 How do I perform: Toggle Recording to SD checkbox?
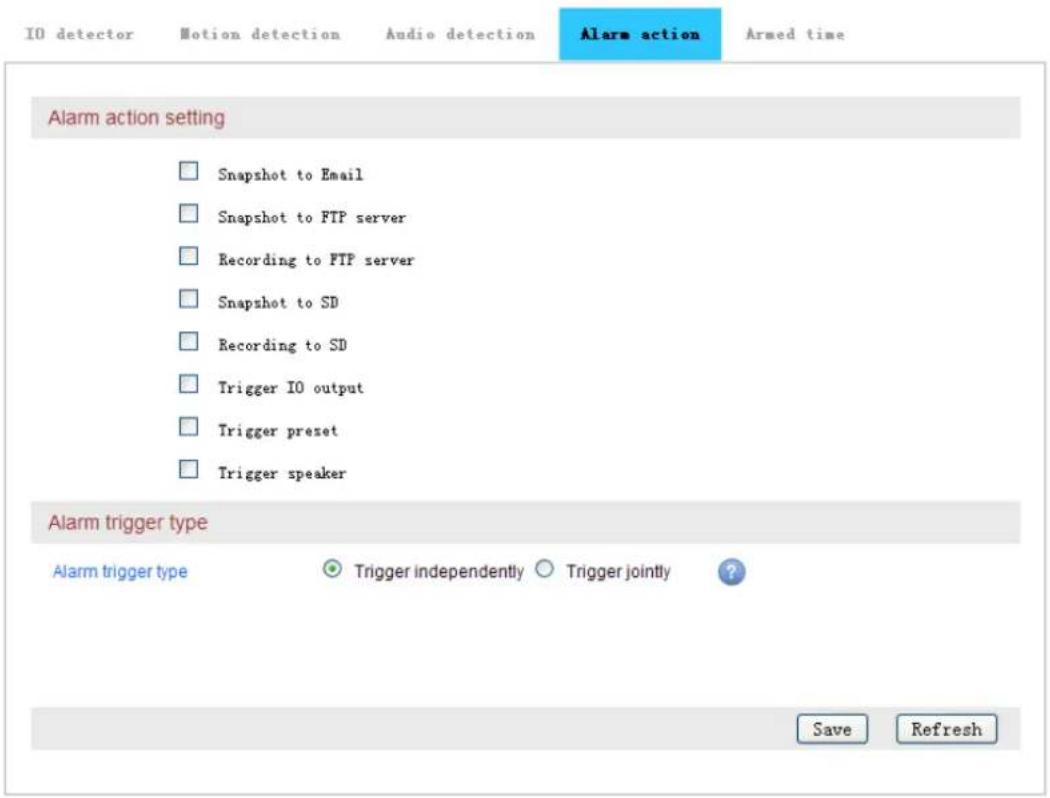[x=189, y=342]
